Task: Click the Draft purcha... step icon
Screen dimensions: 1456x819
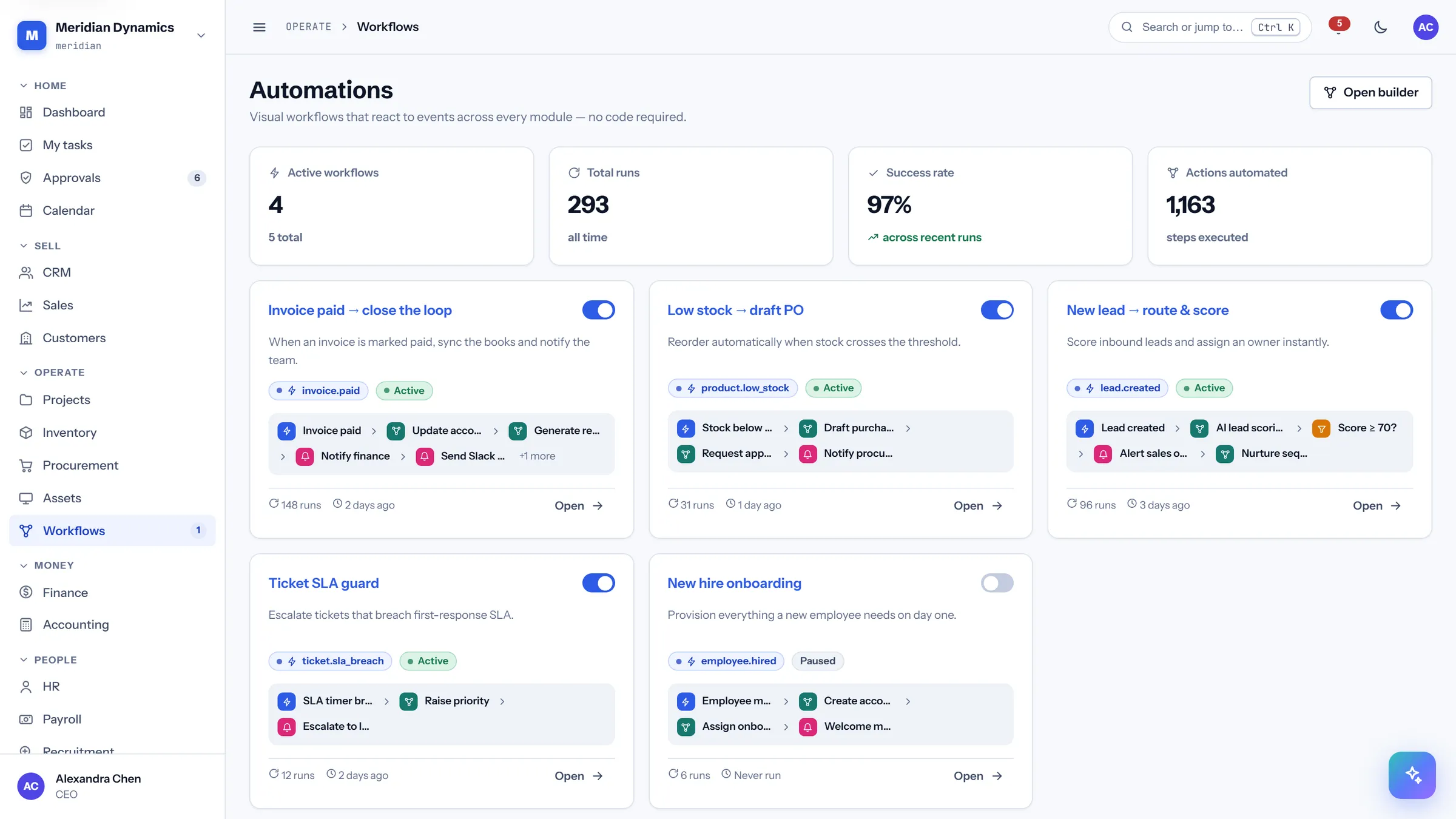Action: (x=807, y=428)
